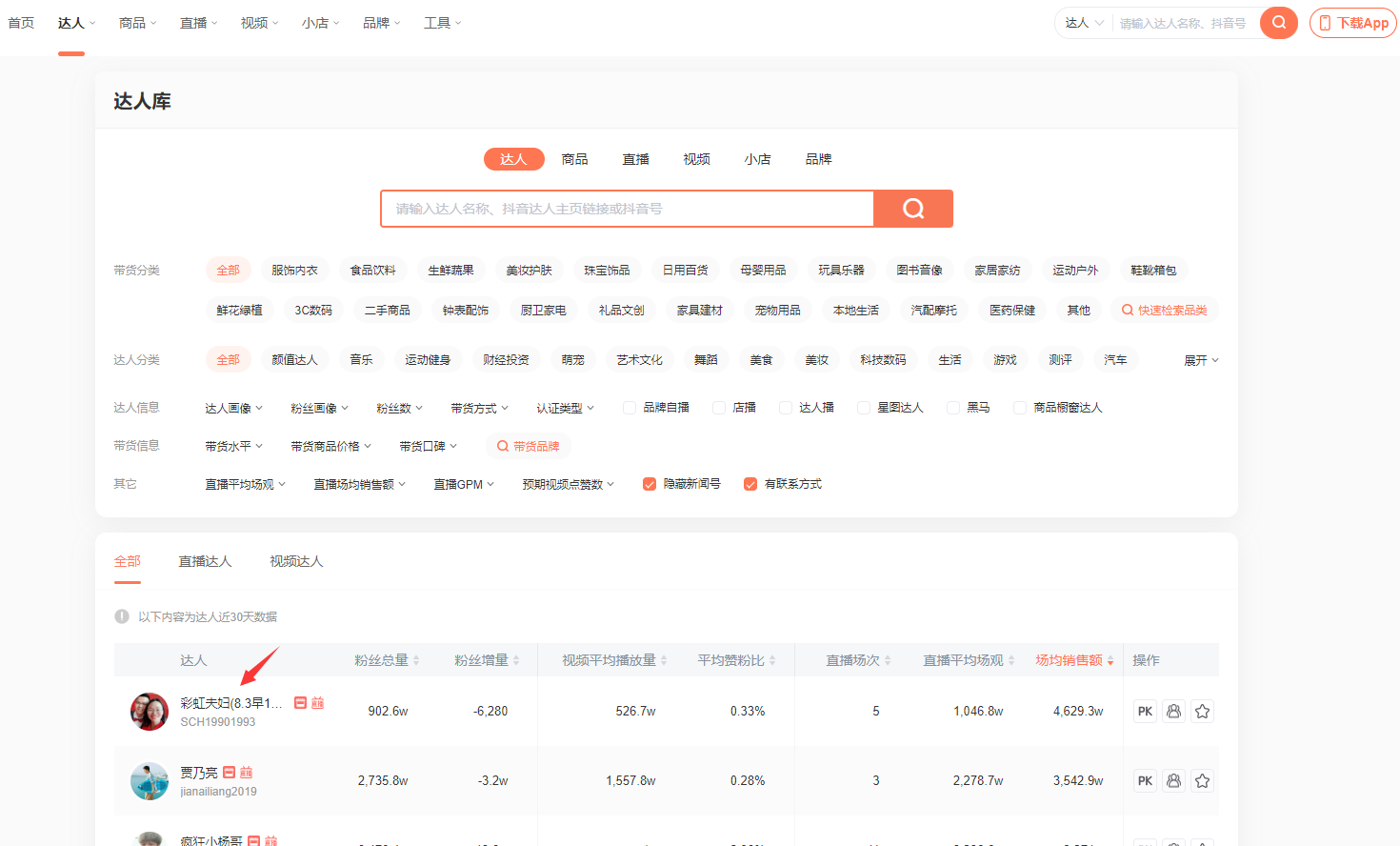Check the 达人播 checkbox
This screenshot has height=846, width=1400.
[x=786, y=408]
